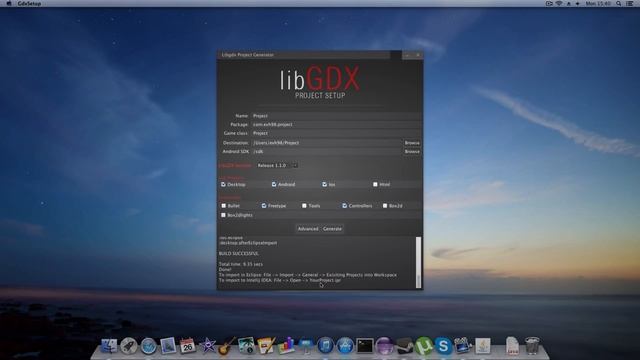This screenshot has width=640, height=360.
Task: Enable the Box2d extension checkbox
Action: point(385,206)
